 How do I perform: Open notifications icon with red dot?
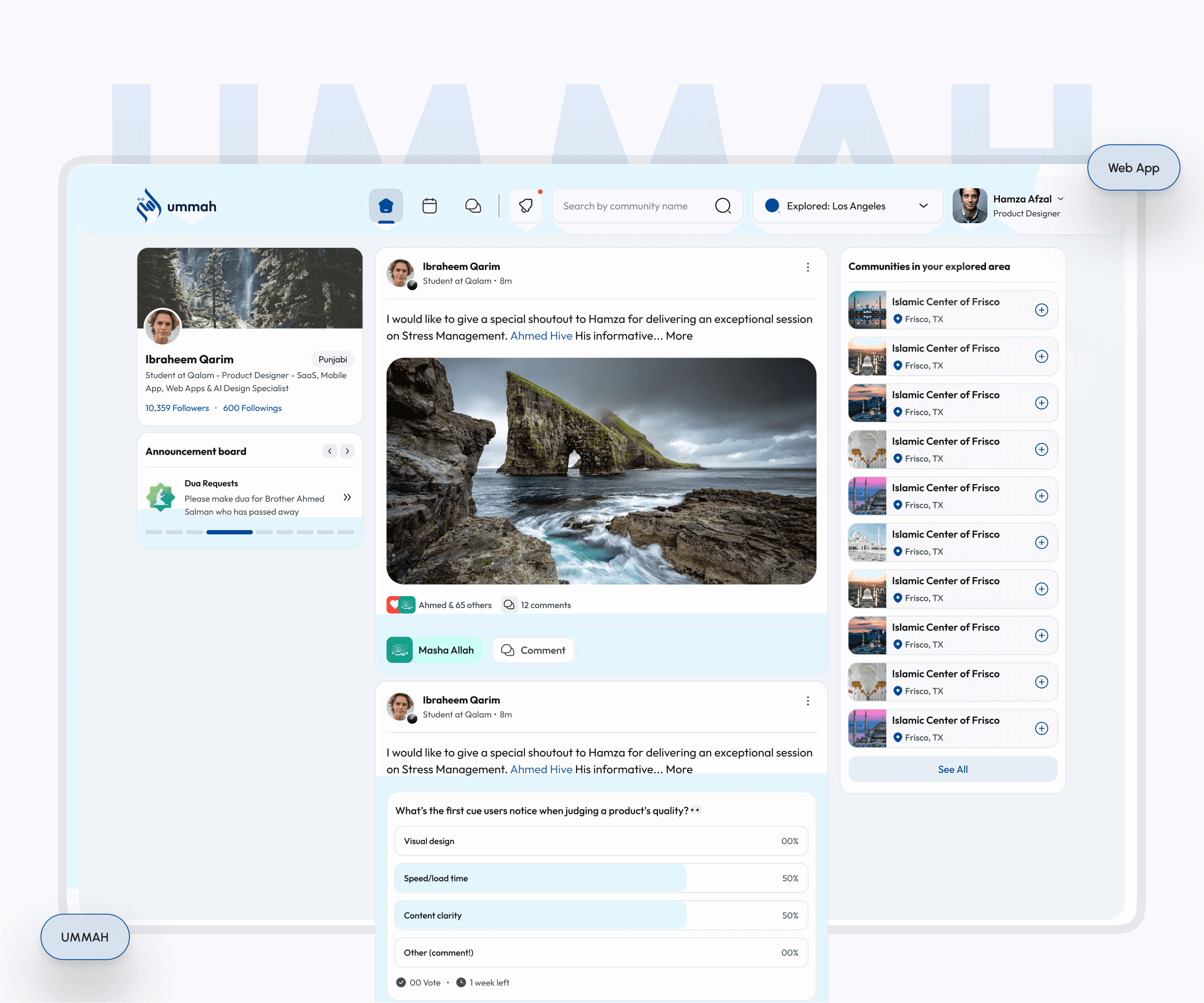click(x=526, y=206)
